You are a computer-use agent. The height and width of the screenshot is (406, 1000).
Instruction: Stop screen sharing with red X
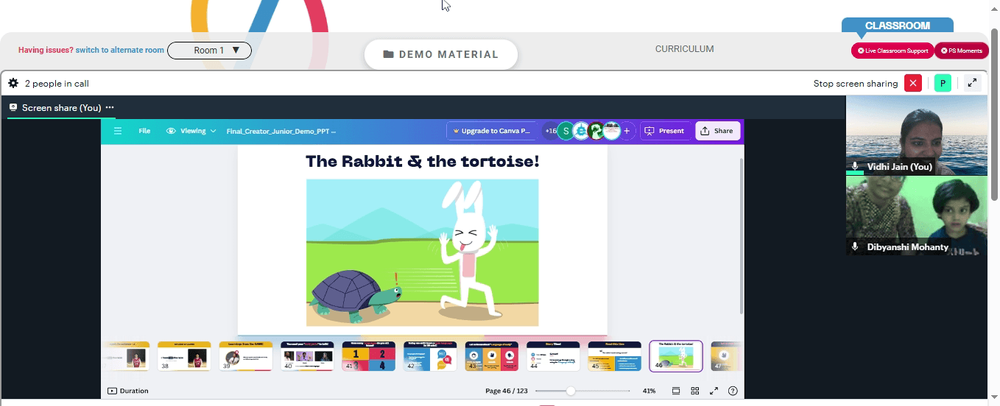[x=913, y=83]
